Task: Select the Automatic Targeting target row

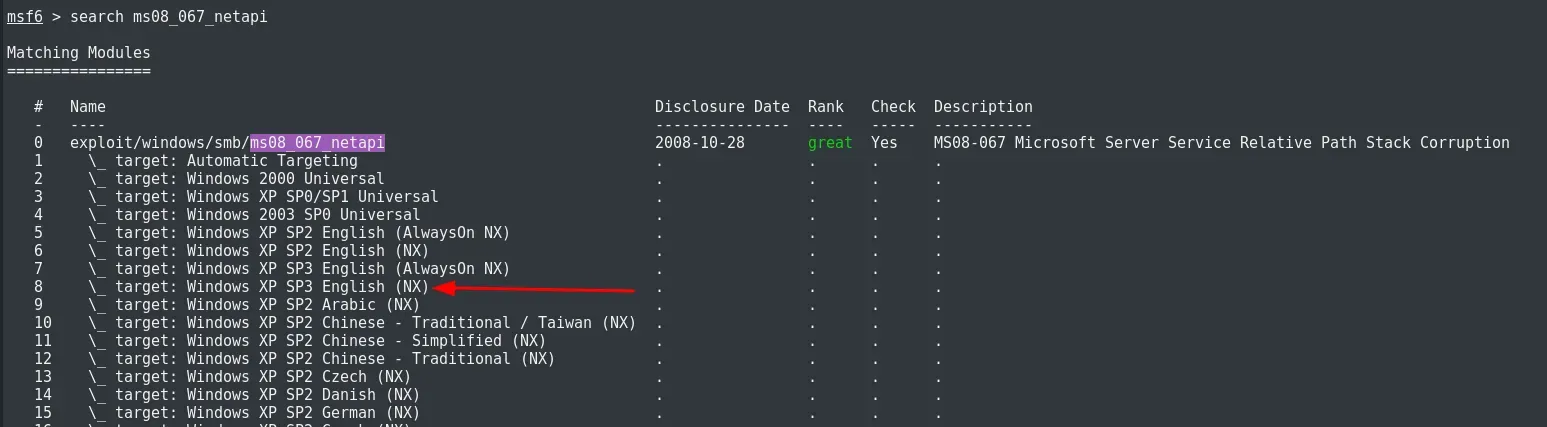Action: (223, 161)
